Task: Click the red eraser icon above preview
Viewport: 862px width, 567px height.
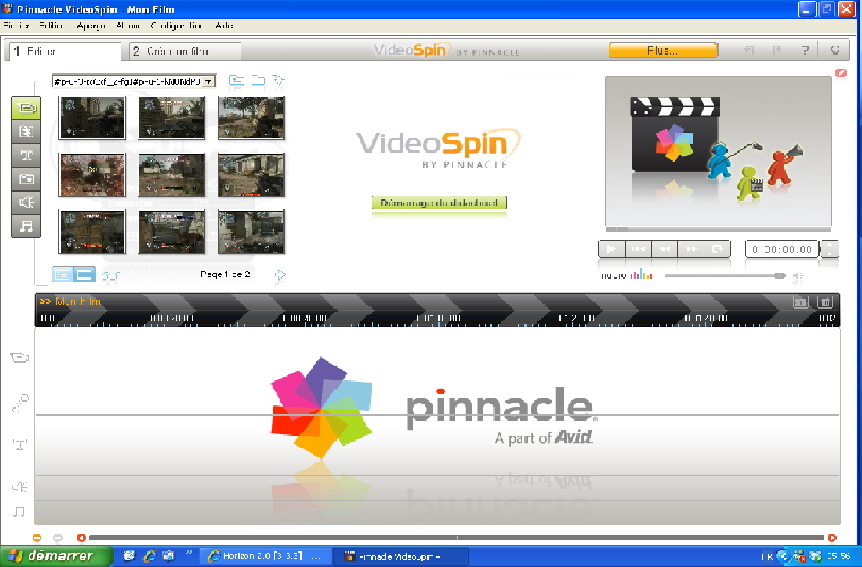Action: pyautogui.click(x=841, y=73)
